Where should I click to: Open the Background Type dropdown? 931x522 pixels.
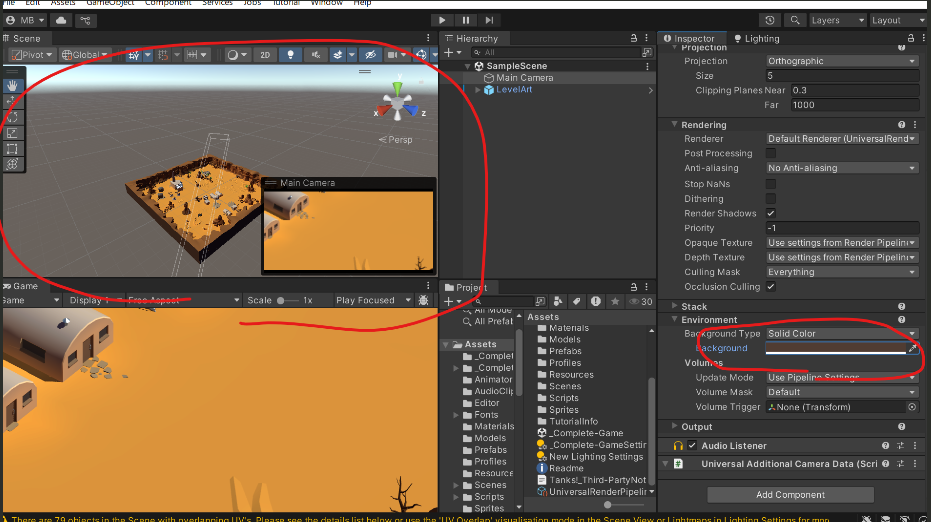point(842,334)
